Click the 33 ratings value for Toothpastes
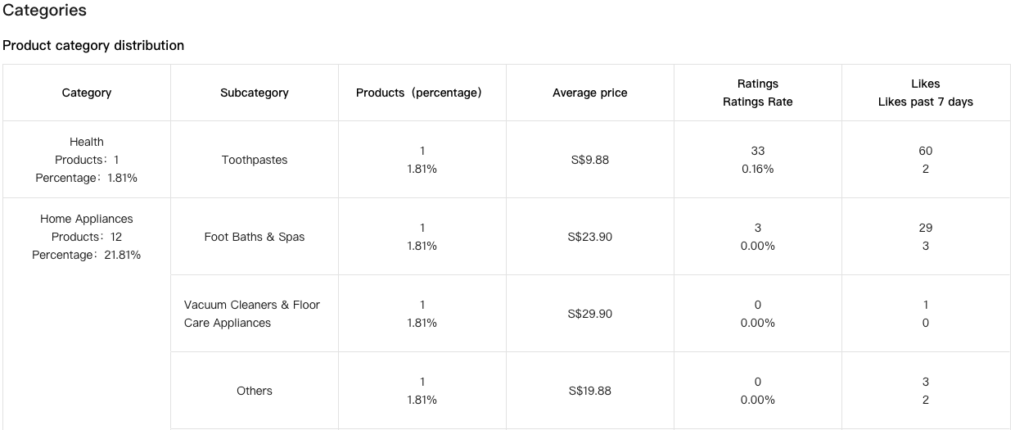The width and height of the screenshot is (1024, 430). [x=758, y=151]
